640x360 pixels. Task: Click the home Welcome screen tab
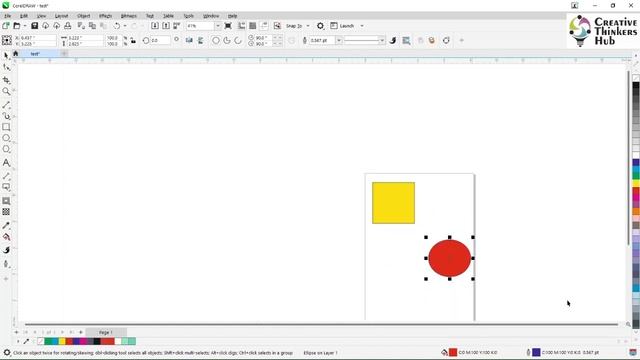tap(16, 53)
